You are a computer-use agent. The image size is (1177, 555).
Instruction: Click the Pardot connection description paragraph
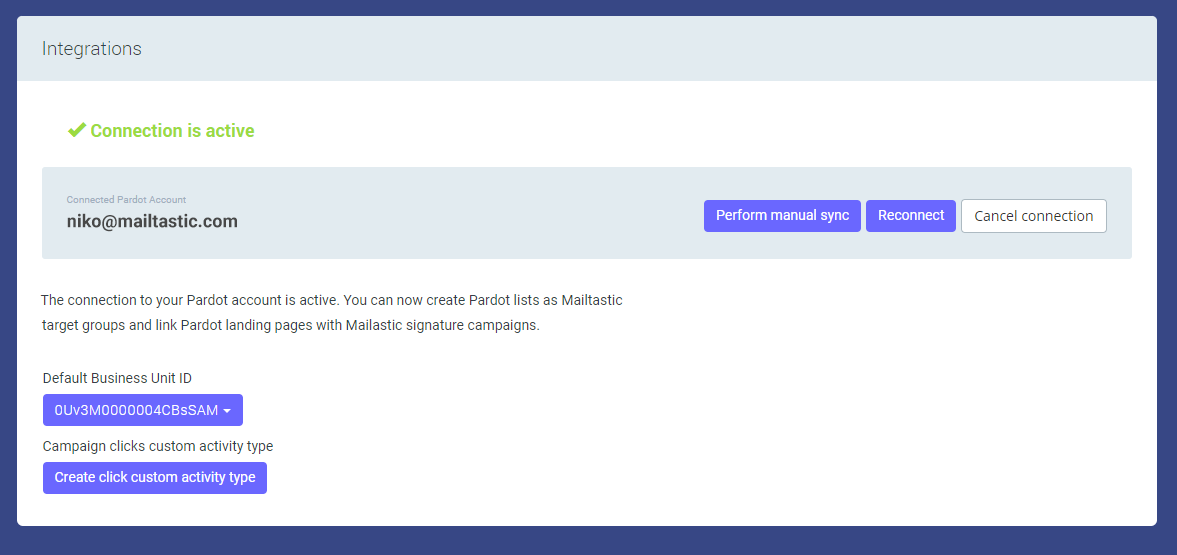pos(332,313)
